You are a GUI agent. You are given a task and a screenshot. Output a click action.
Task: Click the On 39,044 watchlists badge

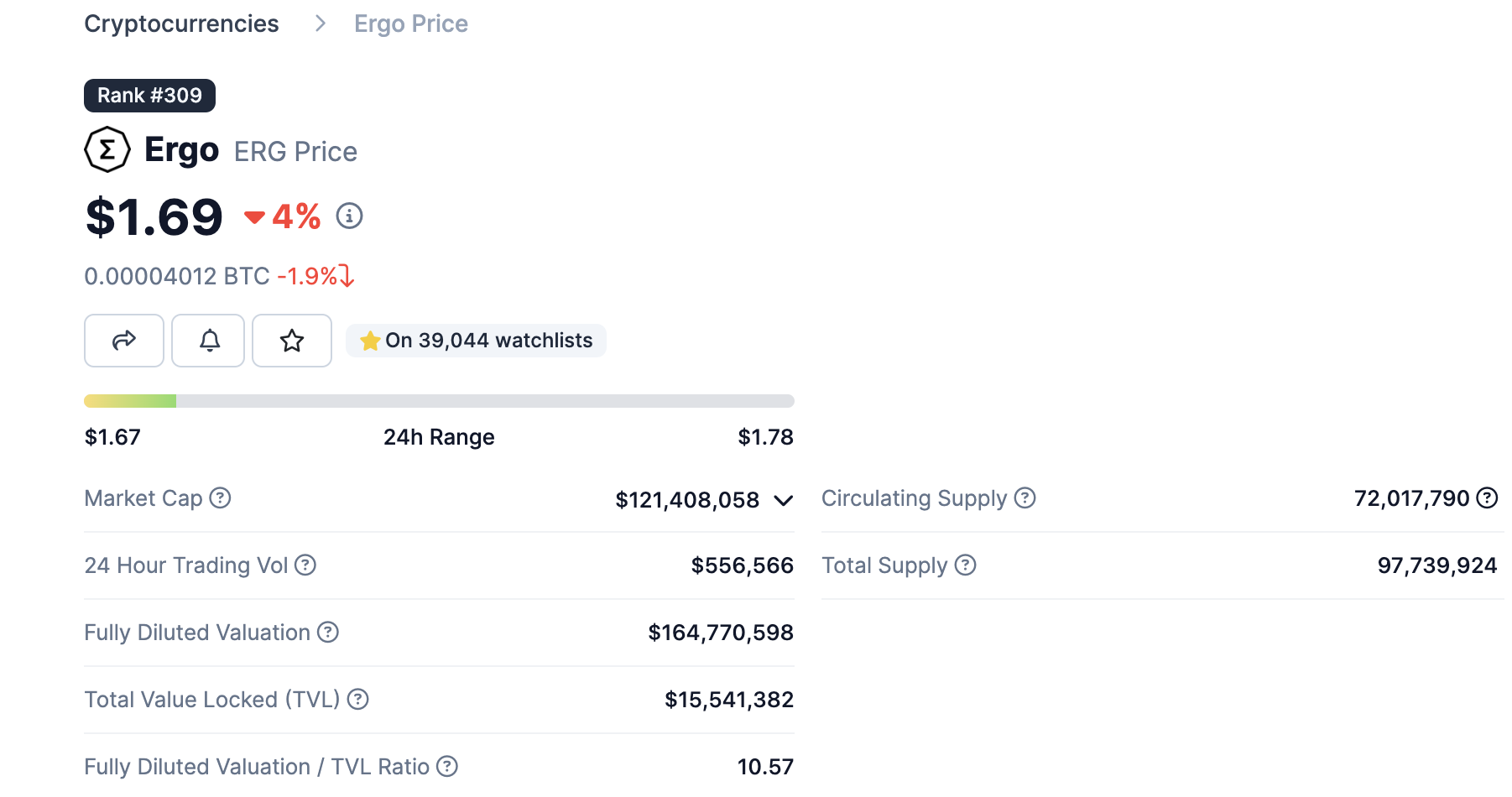pyautogui.click(x=476, y=341)
